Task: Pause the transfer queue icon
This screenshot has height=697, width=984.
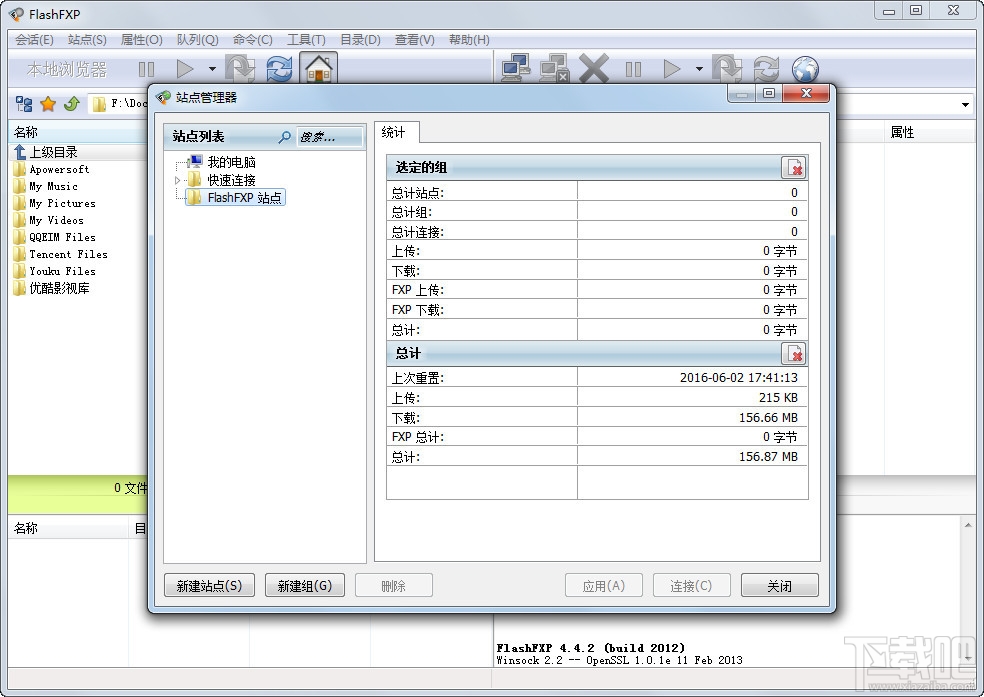Action: point(633,68)
